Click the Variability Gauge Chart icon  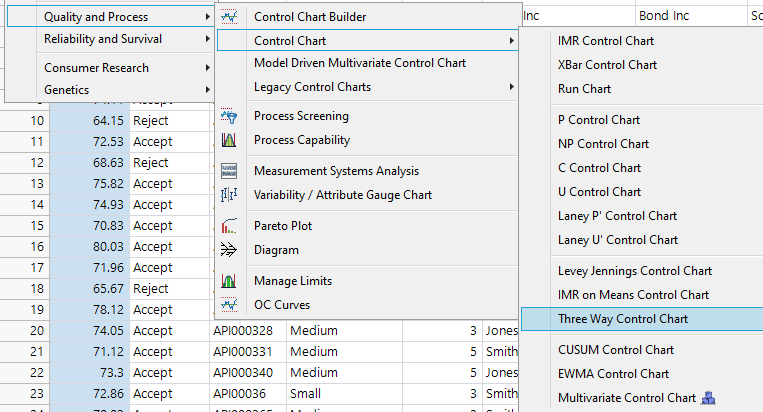[x=229, y=195]
